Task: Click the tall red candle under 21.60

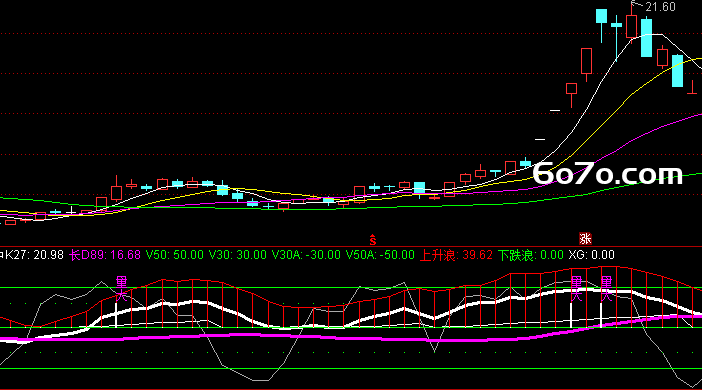Action: [x=631, y=26]
